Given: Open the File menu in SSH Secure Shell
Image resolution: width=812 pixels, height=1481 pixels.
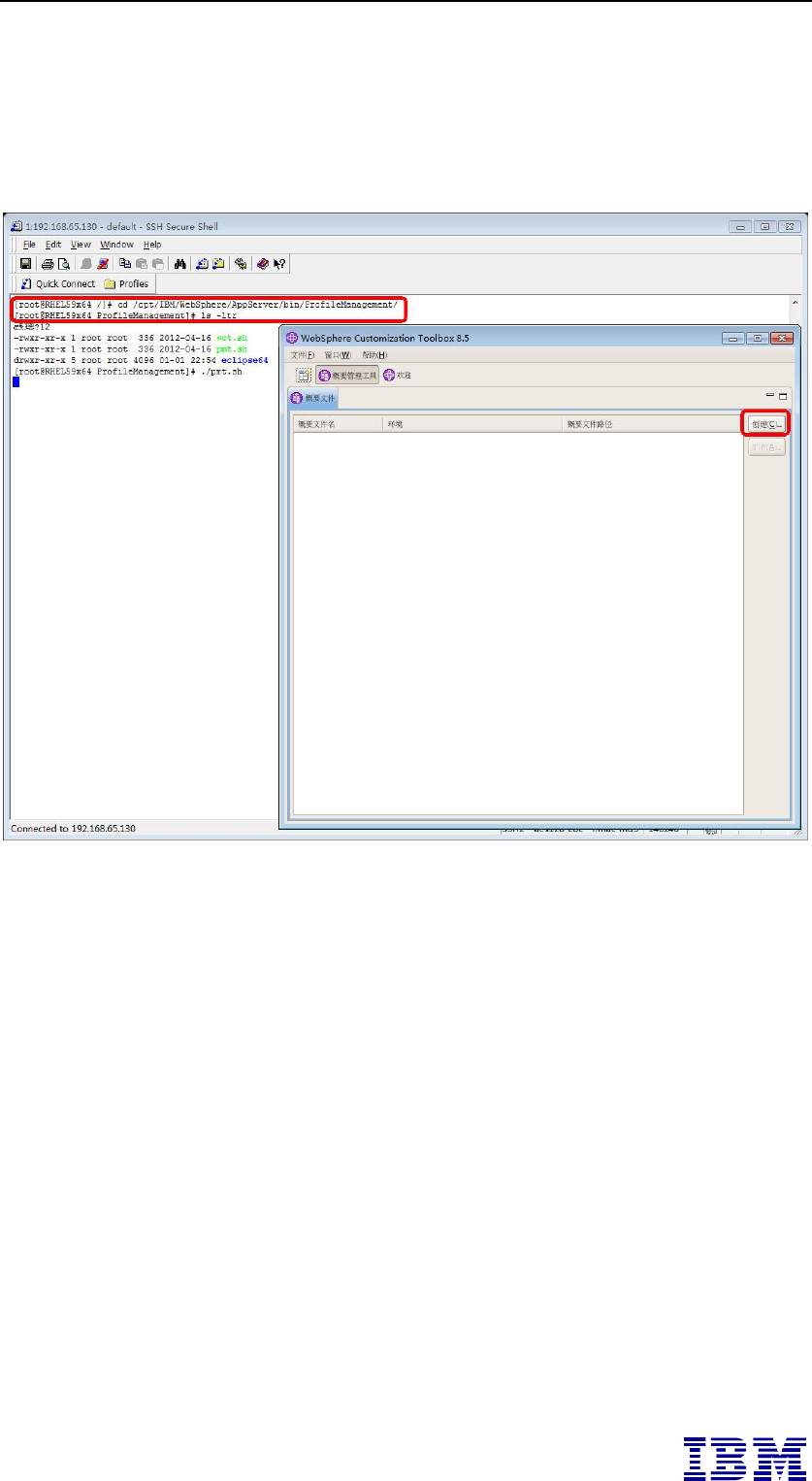Looking at the screenshot, I should (29, 245).
